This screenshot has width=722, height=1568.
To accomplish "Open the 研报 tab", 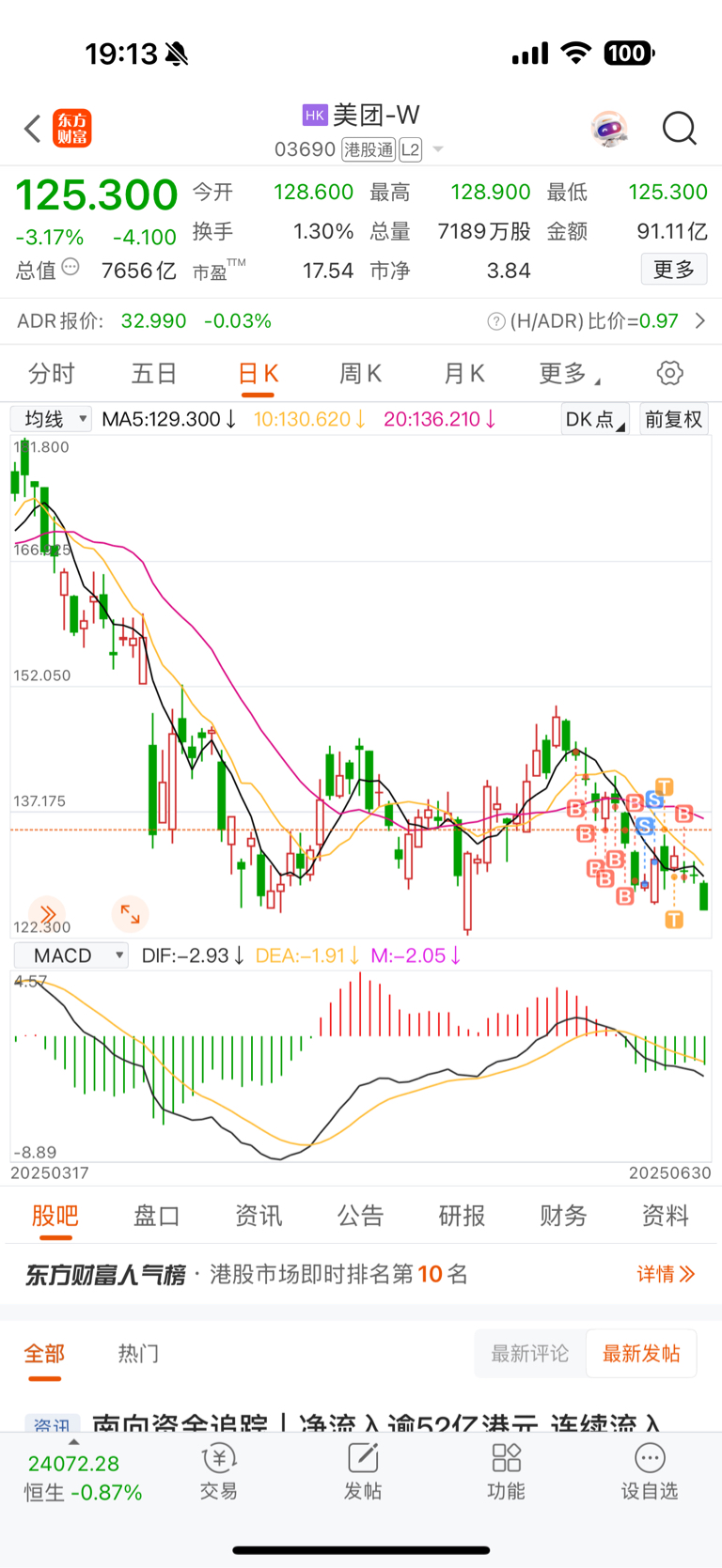I will click(462, 1216).
